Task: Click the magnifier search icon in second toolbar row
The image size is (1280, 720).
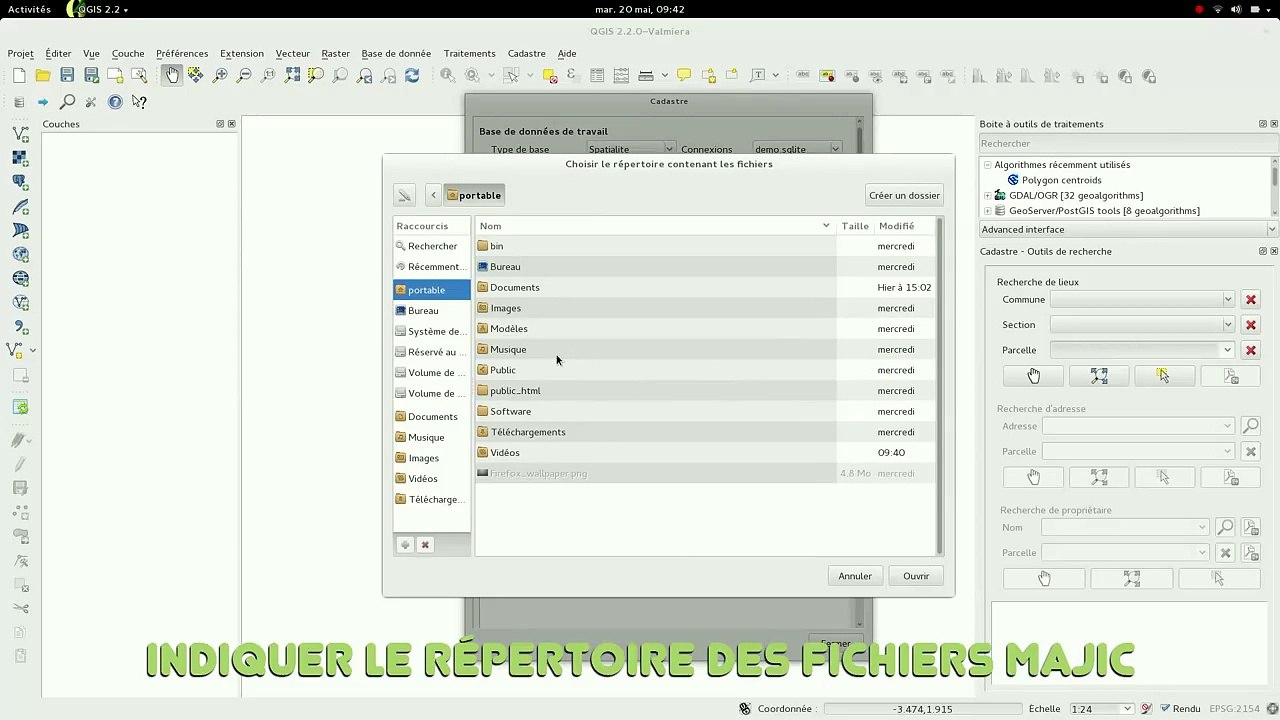Action: [67, 102]
